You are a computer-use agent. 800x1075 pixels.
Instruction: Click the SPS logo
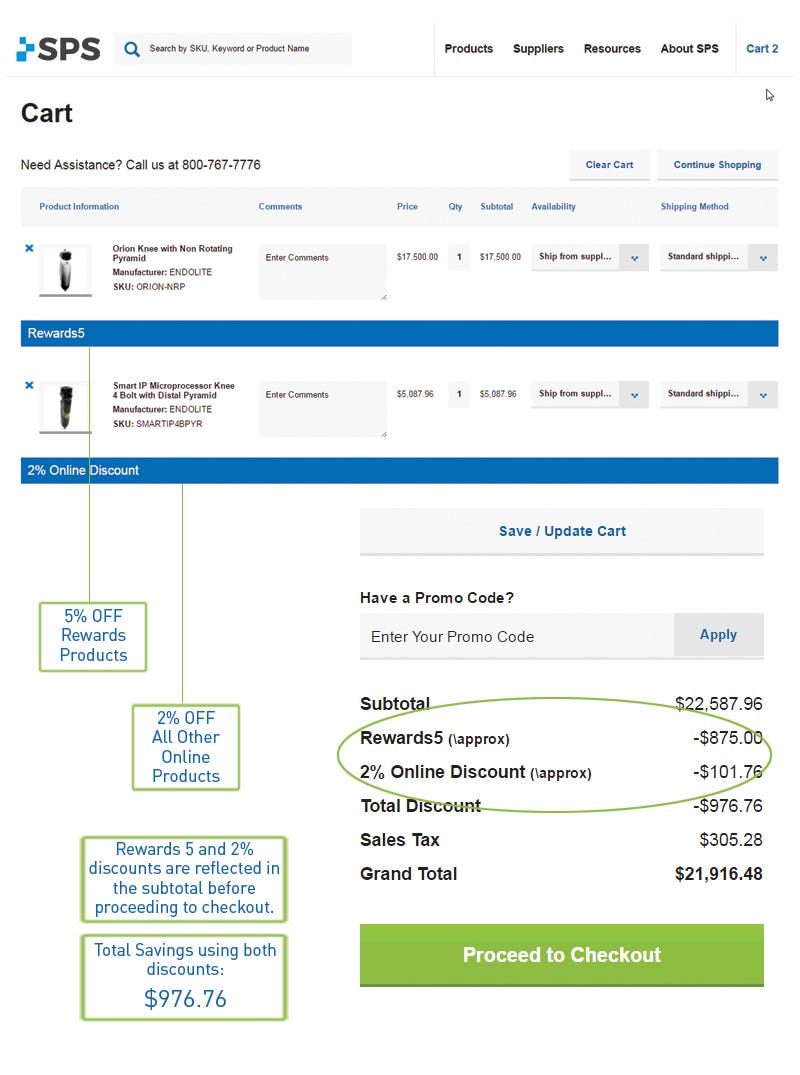coord(58,49)
